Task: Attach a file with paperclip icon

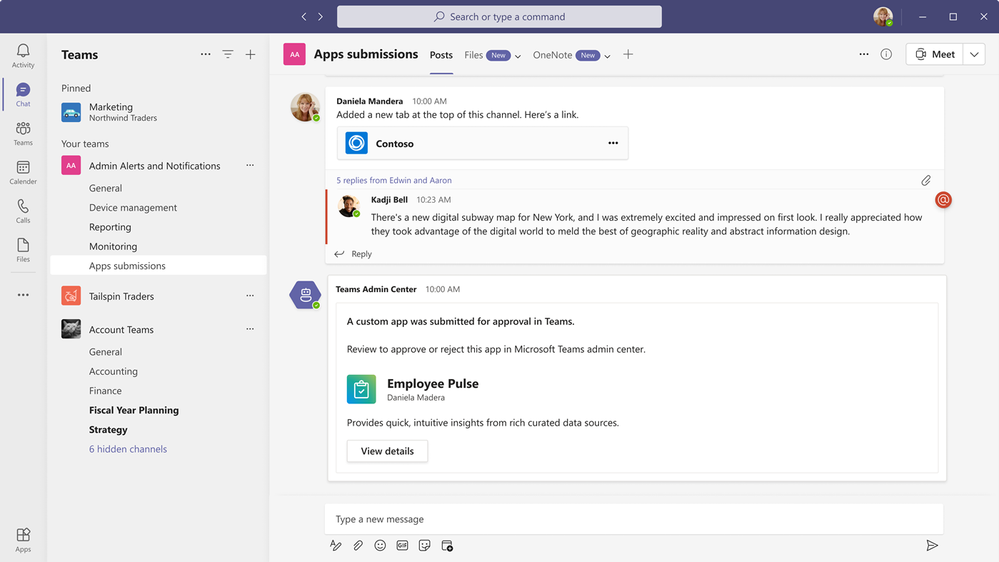Action: (x=358, y=545)
